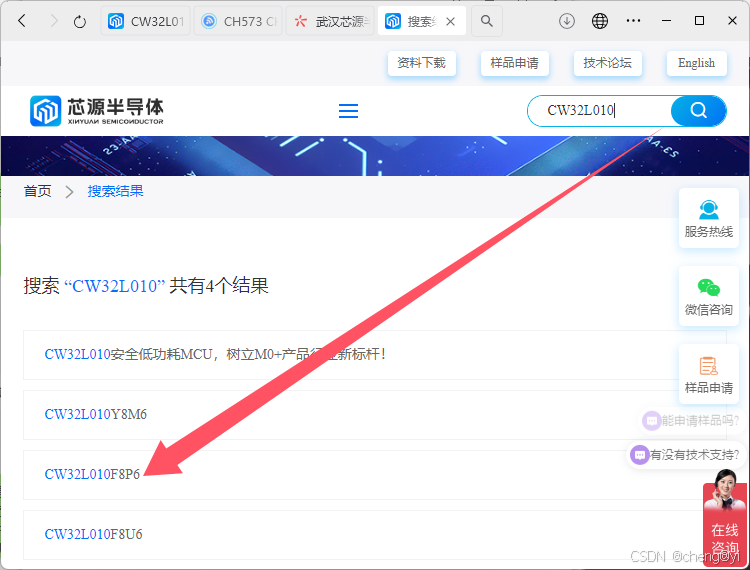
Task: Focus the CW32L010 search field
Action: coord(600,110)
